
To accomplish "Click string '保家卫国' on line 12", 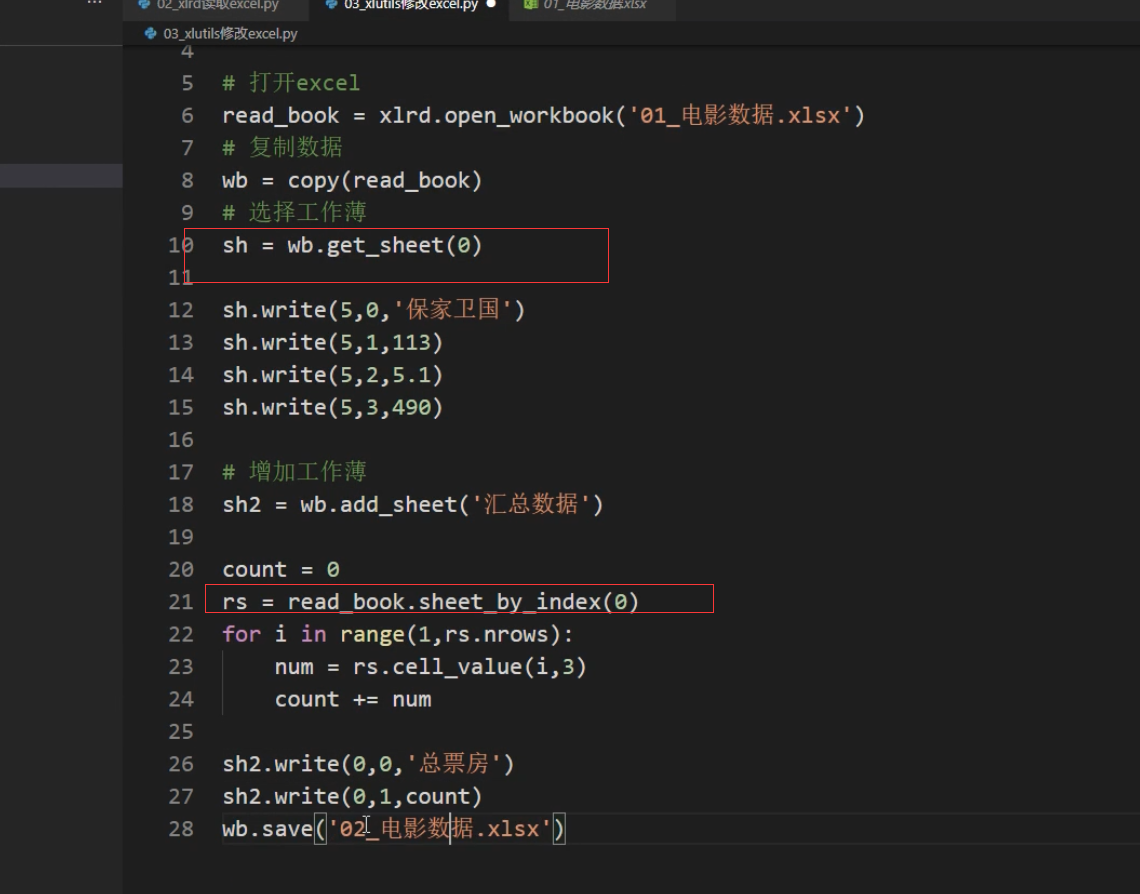I will (x=453, y=310).
